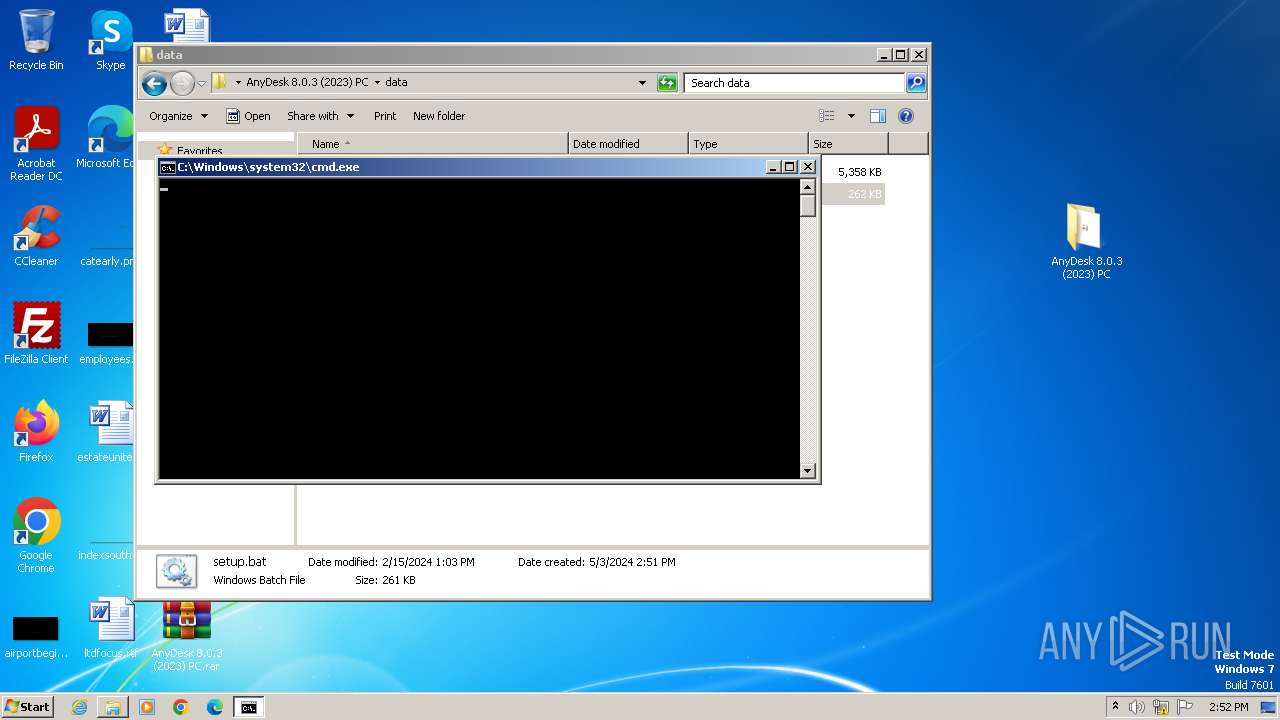Change the view using the views icon
This screenshot has height=720, width=1280.
(x=827, y=116)
